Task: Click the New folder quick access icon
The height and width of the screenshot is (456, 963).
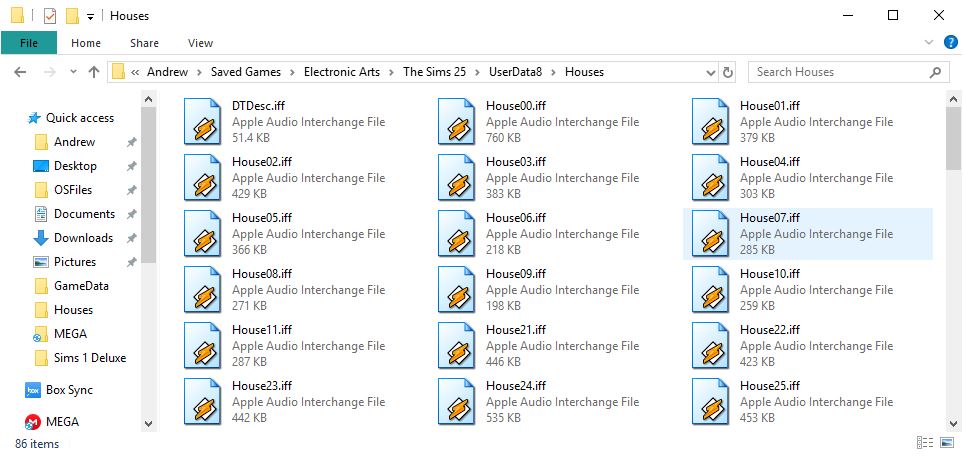Action: (x=72, y=16)
